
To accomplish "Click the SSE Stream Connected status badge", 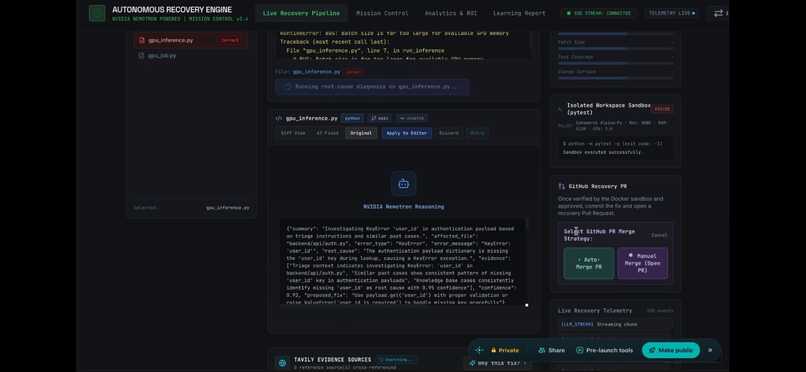I will coord(598,13).
